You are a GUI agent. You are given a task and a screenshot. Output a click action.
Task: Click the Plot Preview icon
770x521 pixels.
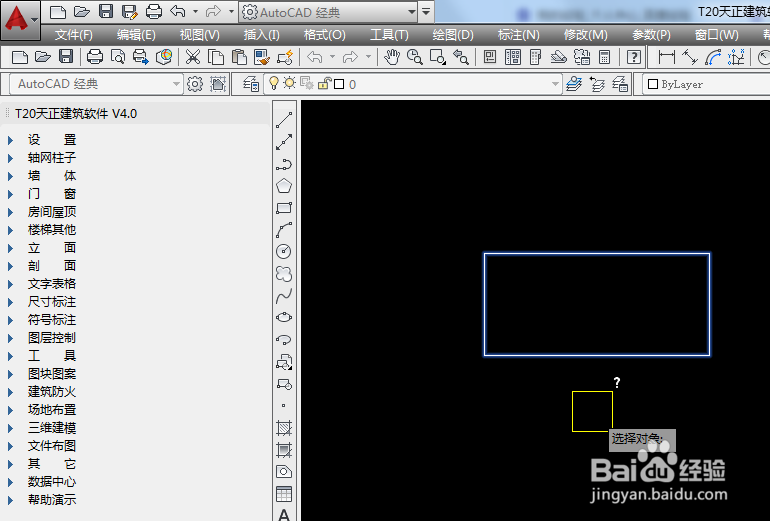[117, 57]
